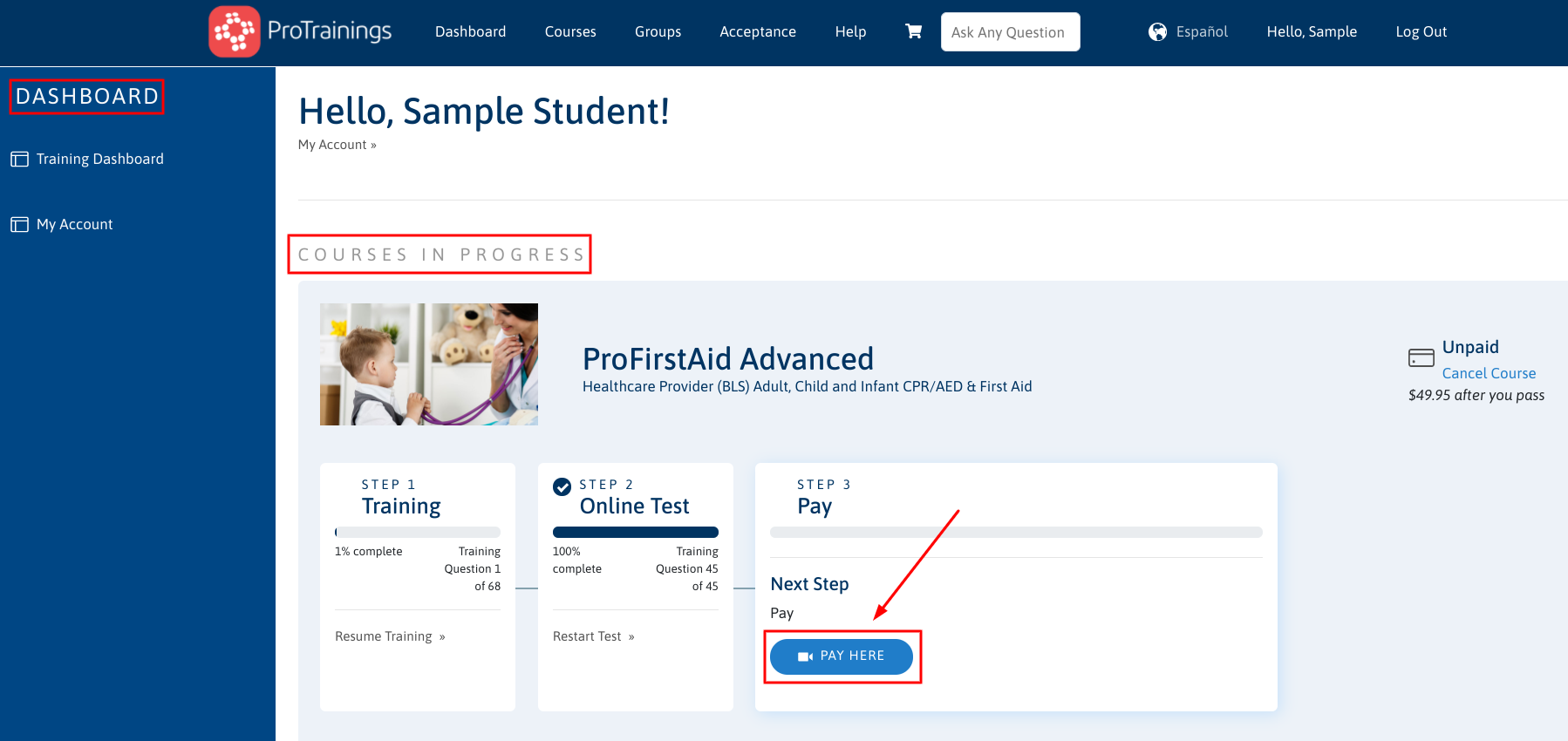Image resolution: width=1568 pixels, height=741 pixels.
Task: Open the shopping cart icon
Action: pyautogui.click(x=914, y=31)
